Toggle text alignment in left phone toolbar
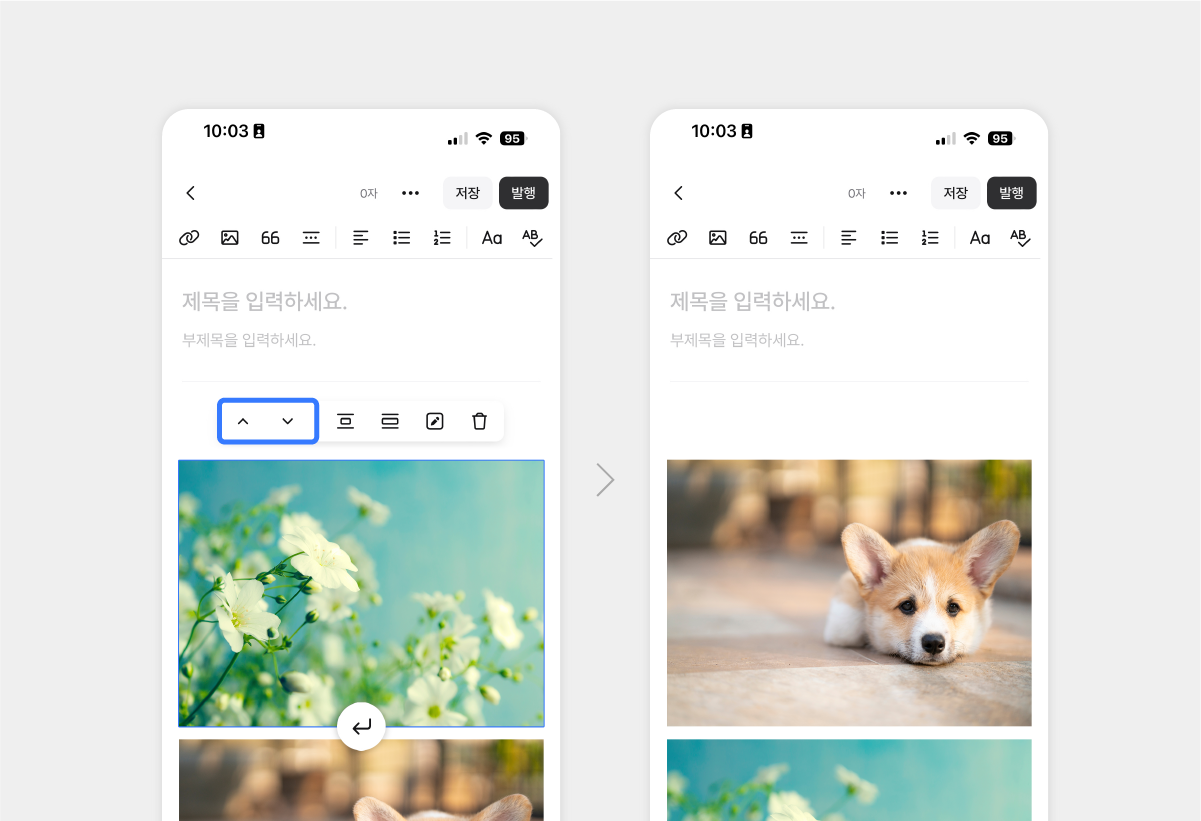The image size is (1201, 821). tap(361, 238)
